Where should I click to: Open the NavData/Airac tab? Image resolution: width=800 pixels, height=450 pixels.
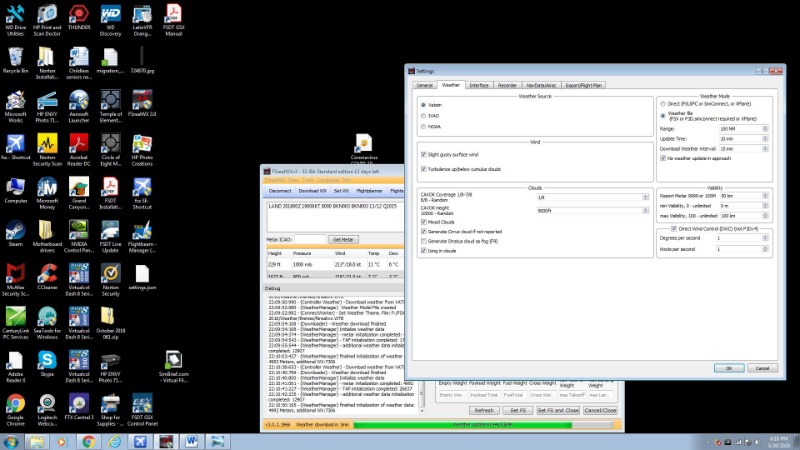(541, 85)
